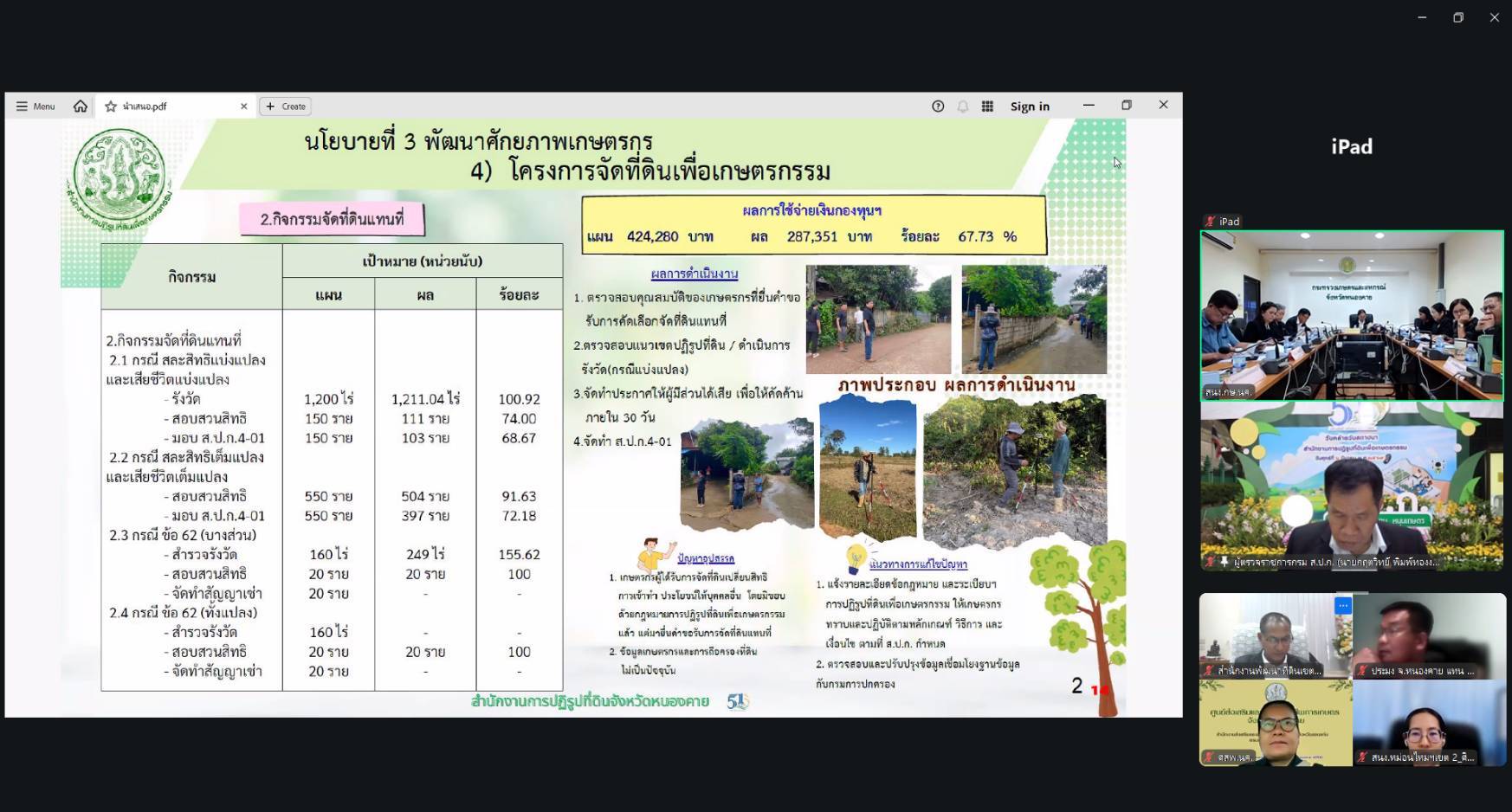The width and height of the screenshot is (1512, 812).
Task: Close the นำเสนอ.pdf tab
Action: [x=243, y=106]
